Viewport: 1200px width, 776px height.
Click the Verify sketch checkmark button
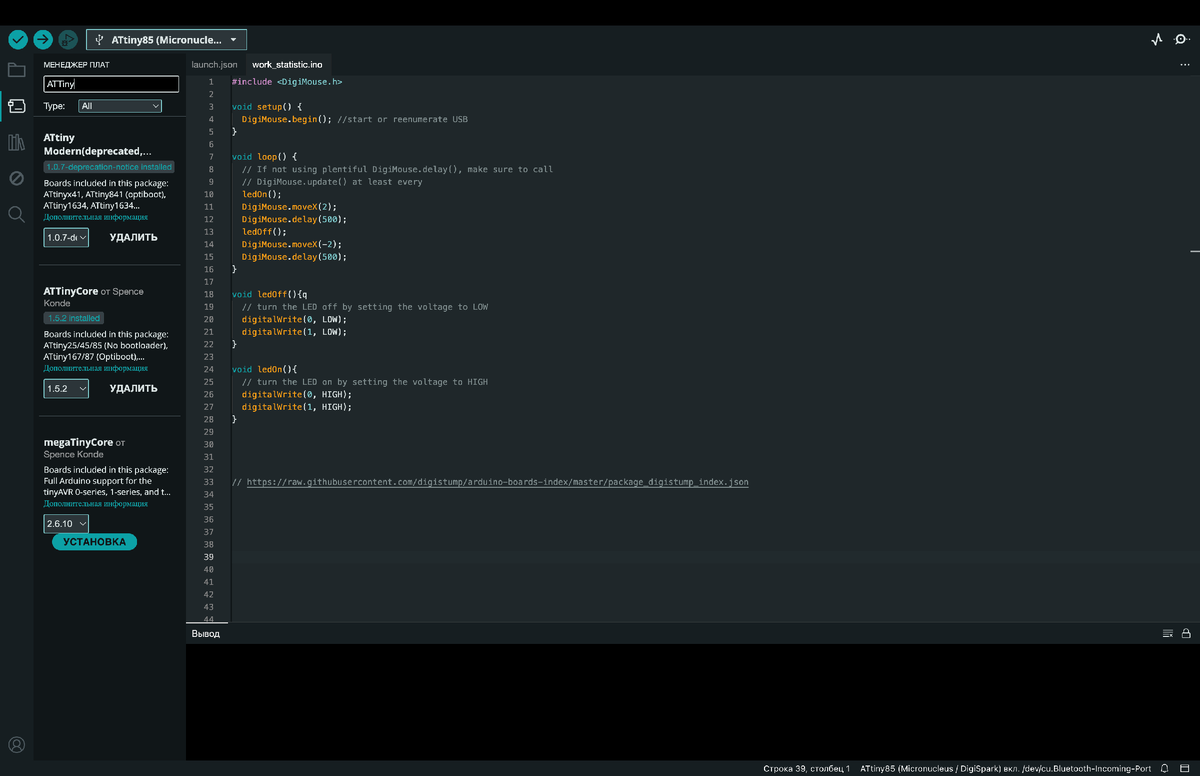pos(18,39)
